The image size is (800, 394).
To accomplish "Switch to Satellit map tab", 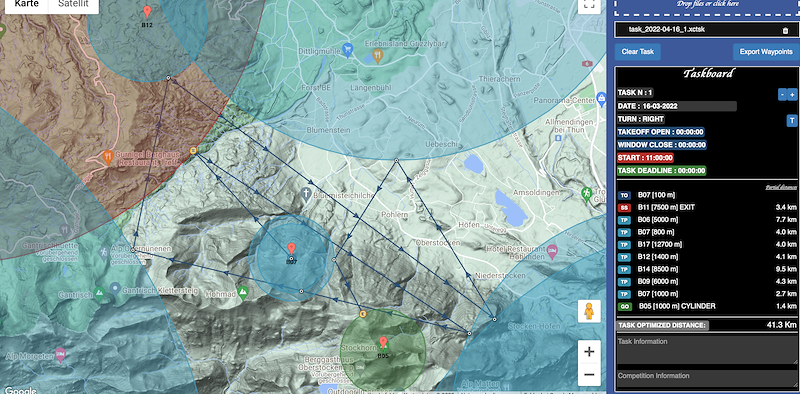I will [x=73, y=4].
